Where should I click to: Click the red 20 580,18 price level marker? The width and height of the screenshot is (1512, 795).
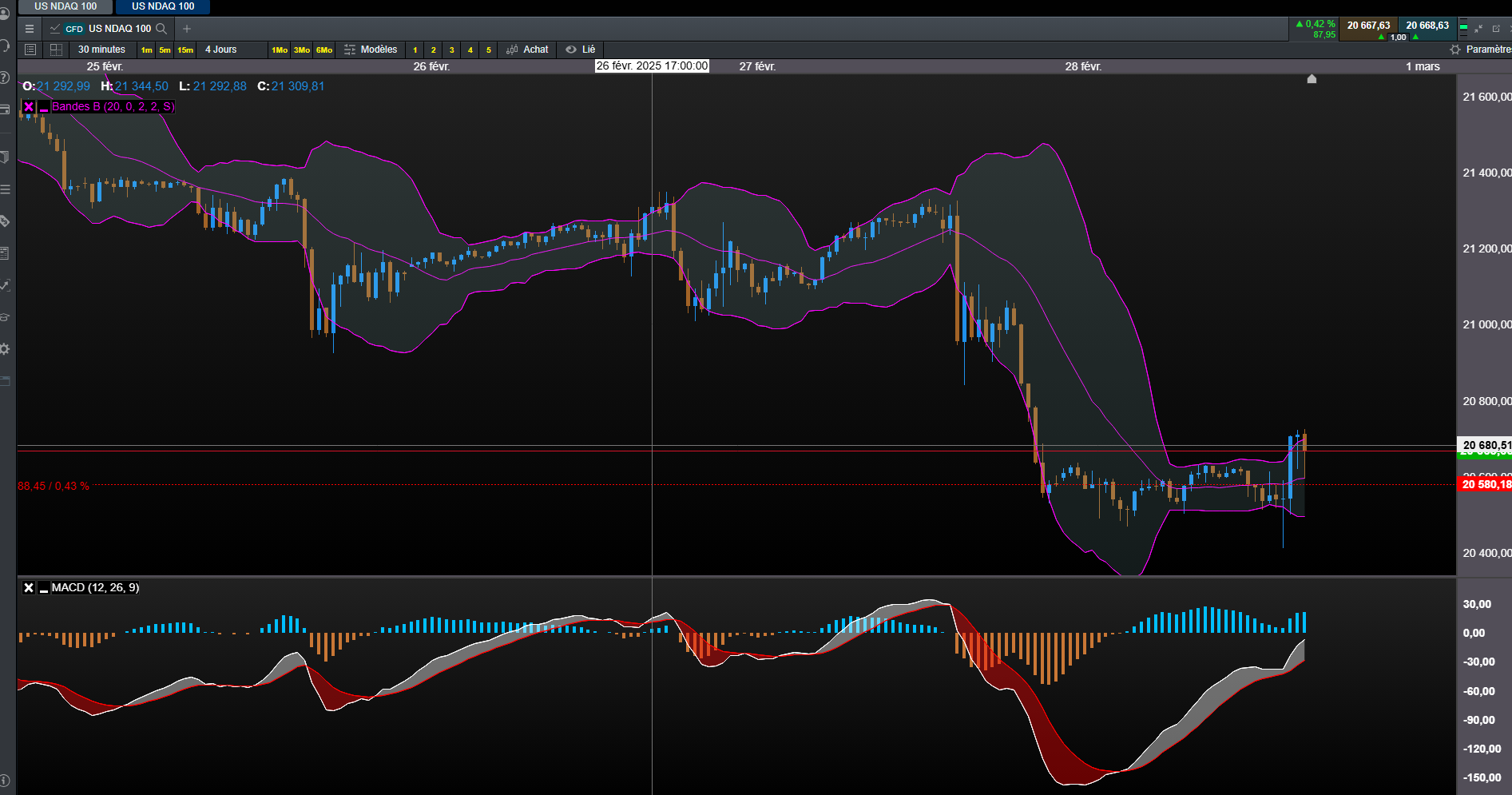click(1485, 484)
